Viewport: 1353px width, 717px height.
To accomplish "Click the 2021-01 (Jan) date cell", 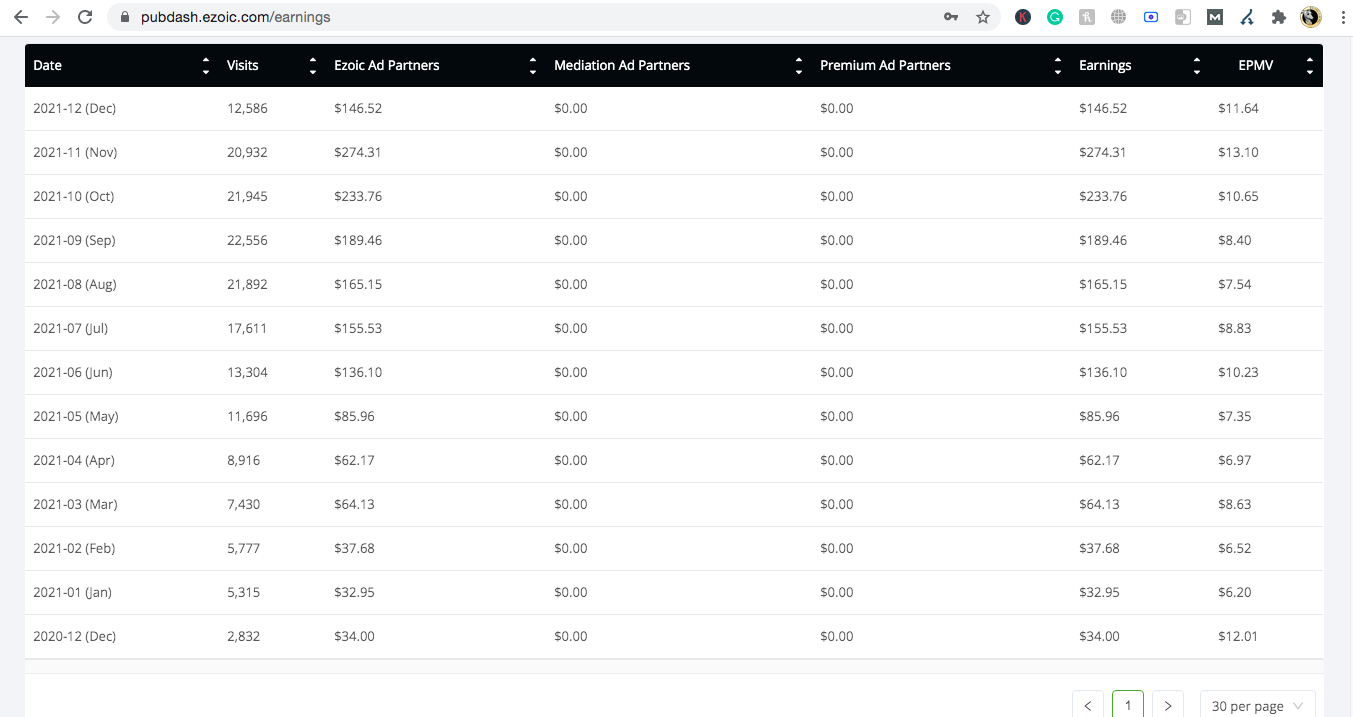I will coord(72,592).
